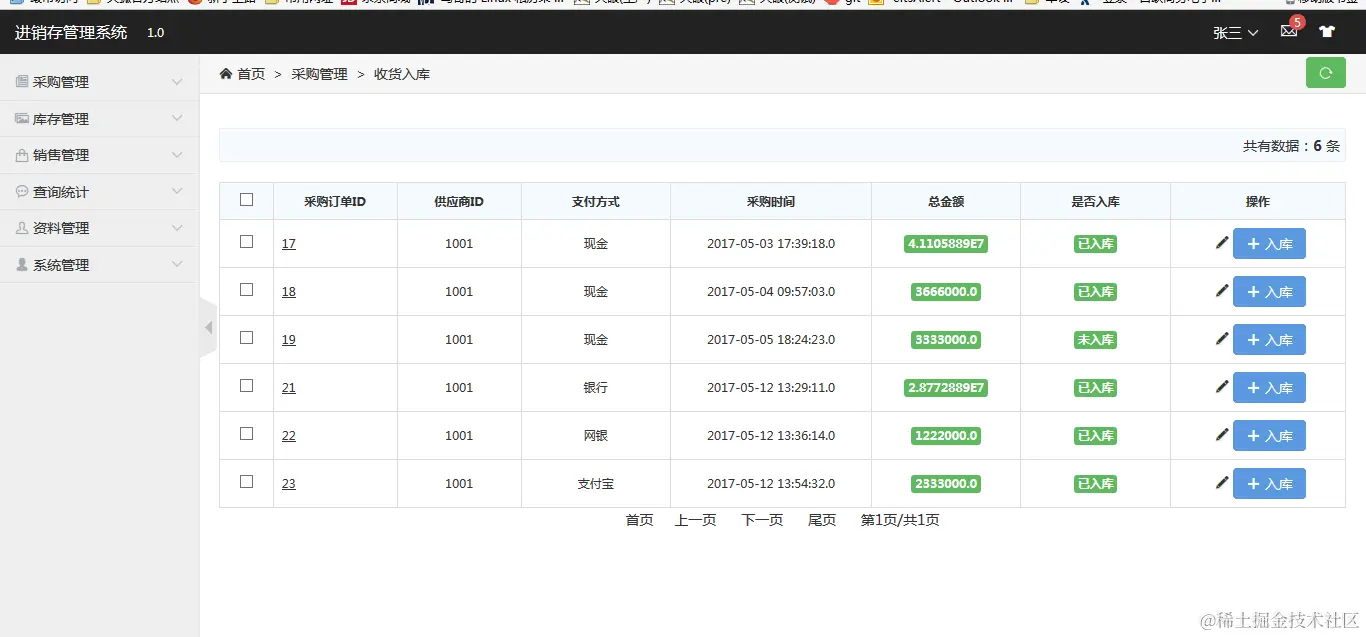The height and width of the screenshot is (637, 1366).
Task: Toggle the select-all checkbox in table header
Action: coord(247,199)
